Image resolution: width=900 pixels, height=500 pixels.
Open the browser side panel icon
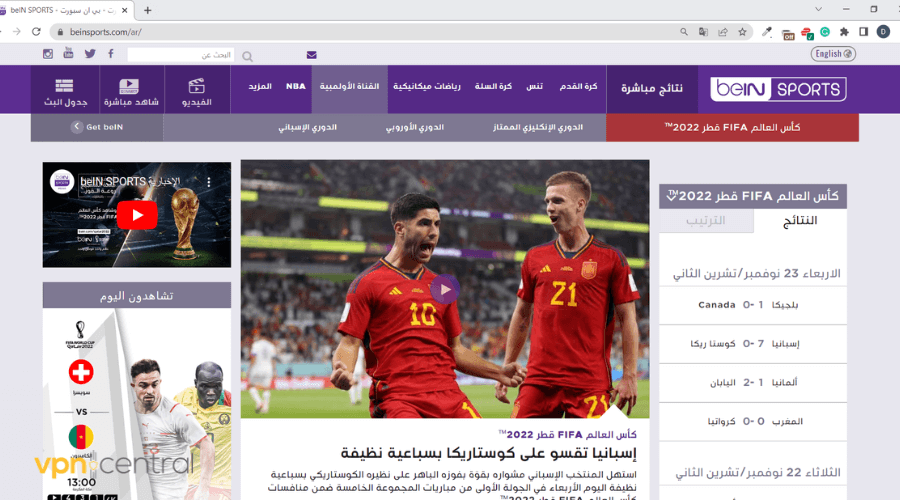tap(863, 32)
